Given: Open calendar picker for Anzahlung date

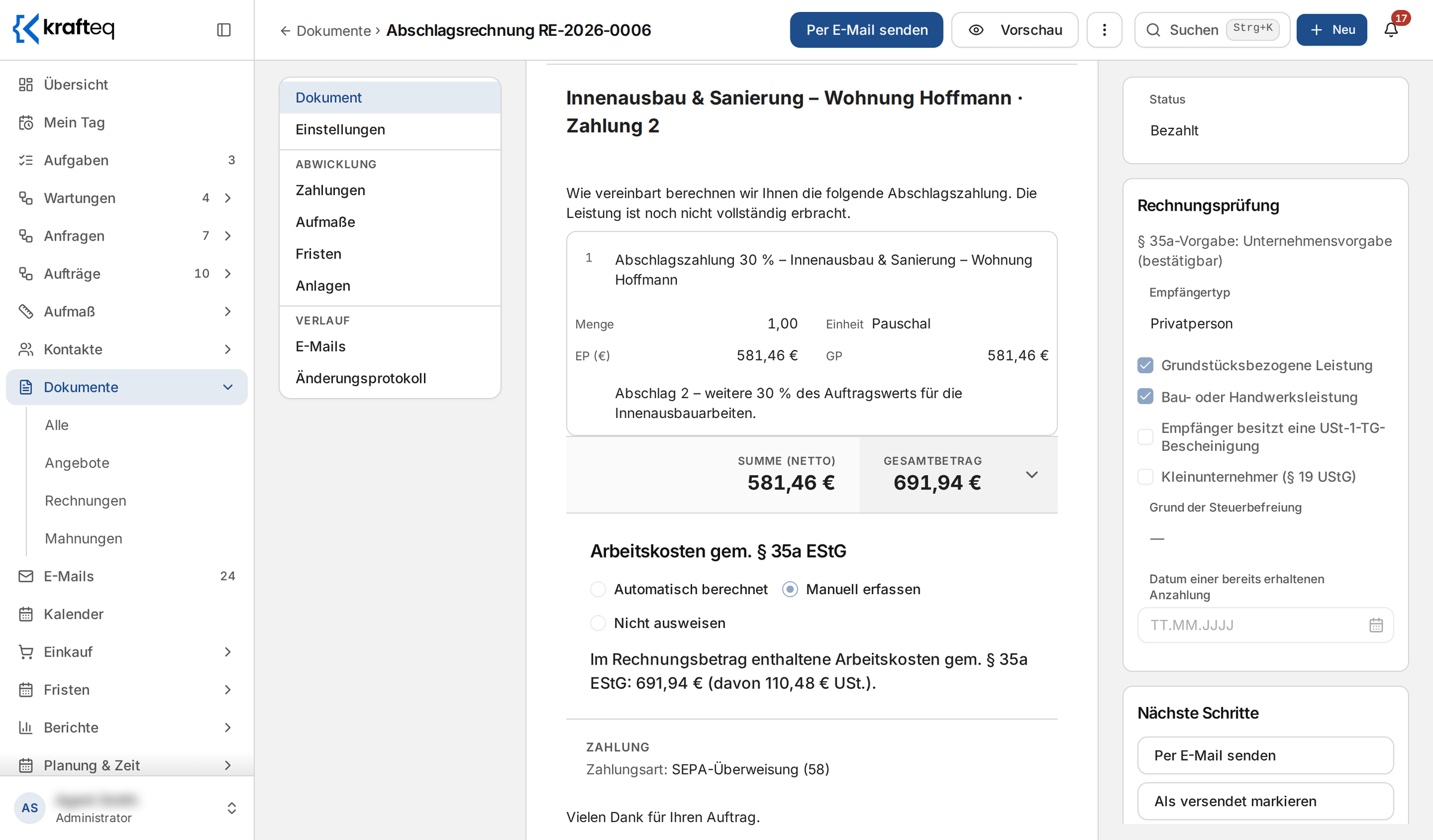Looking at the screenshot, I should click(1376, 625).
